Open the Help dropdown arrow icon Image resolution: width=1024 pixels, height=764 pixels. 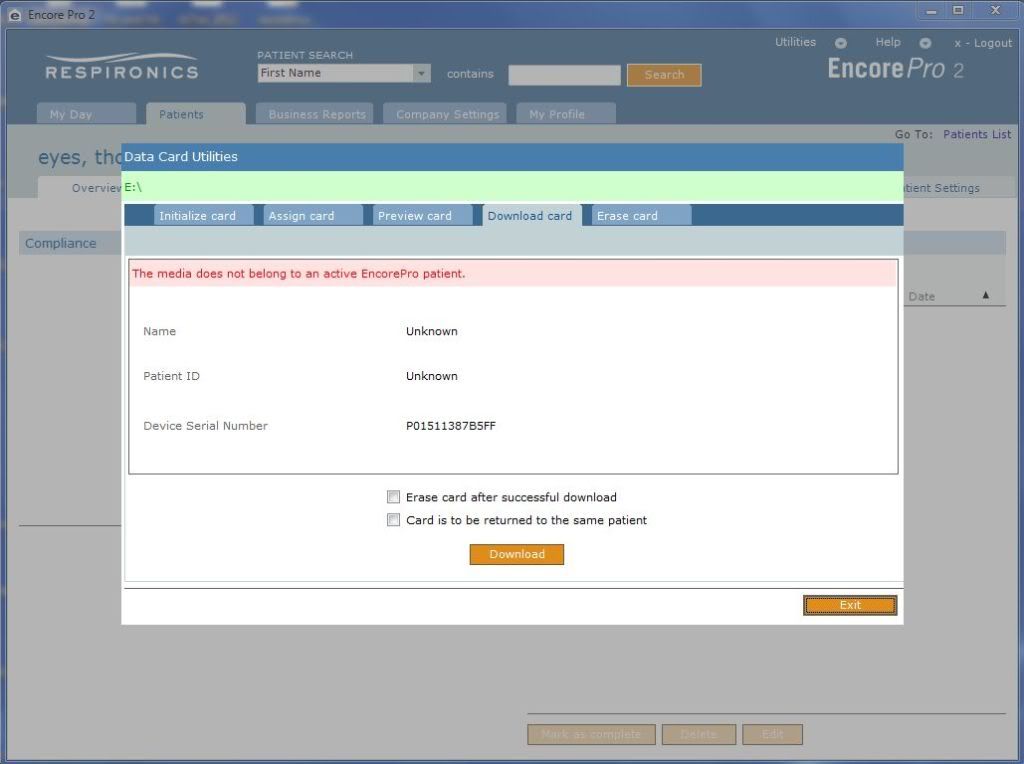point(925,43)
